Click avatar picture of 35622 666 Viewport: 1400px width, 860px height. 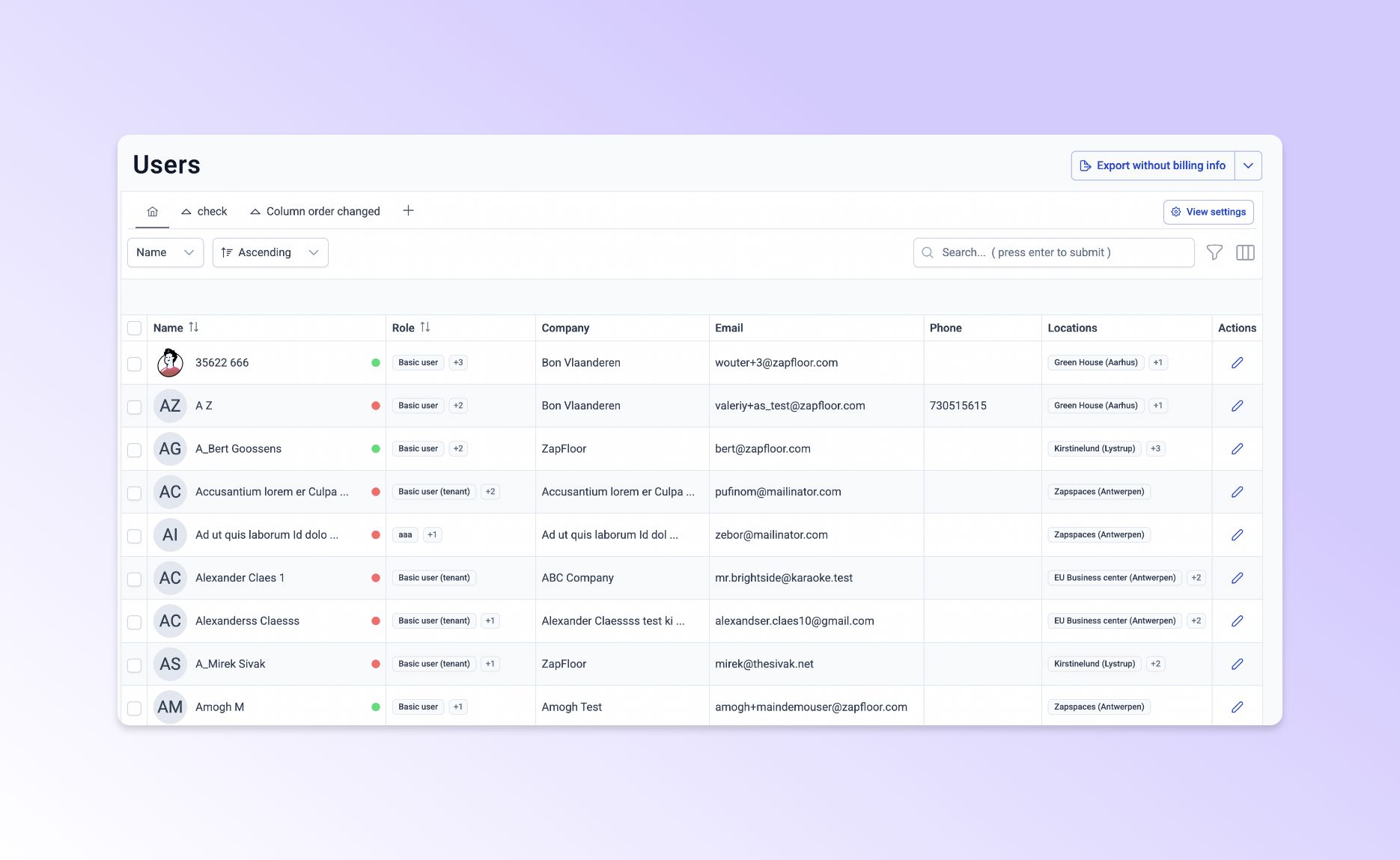tap(170, 363)
